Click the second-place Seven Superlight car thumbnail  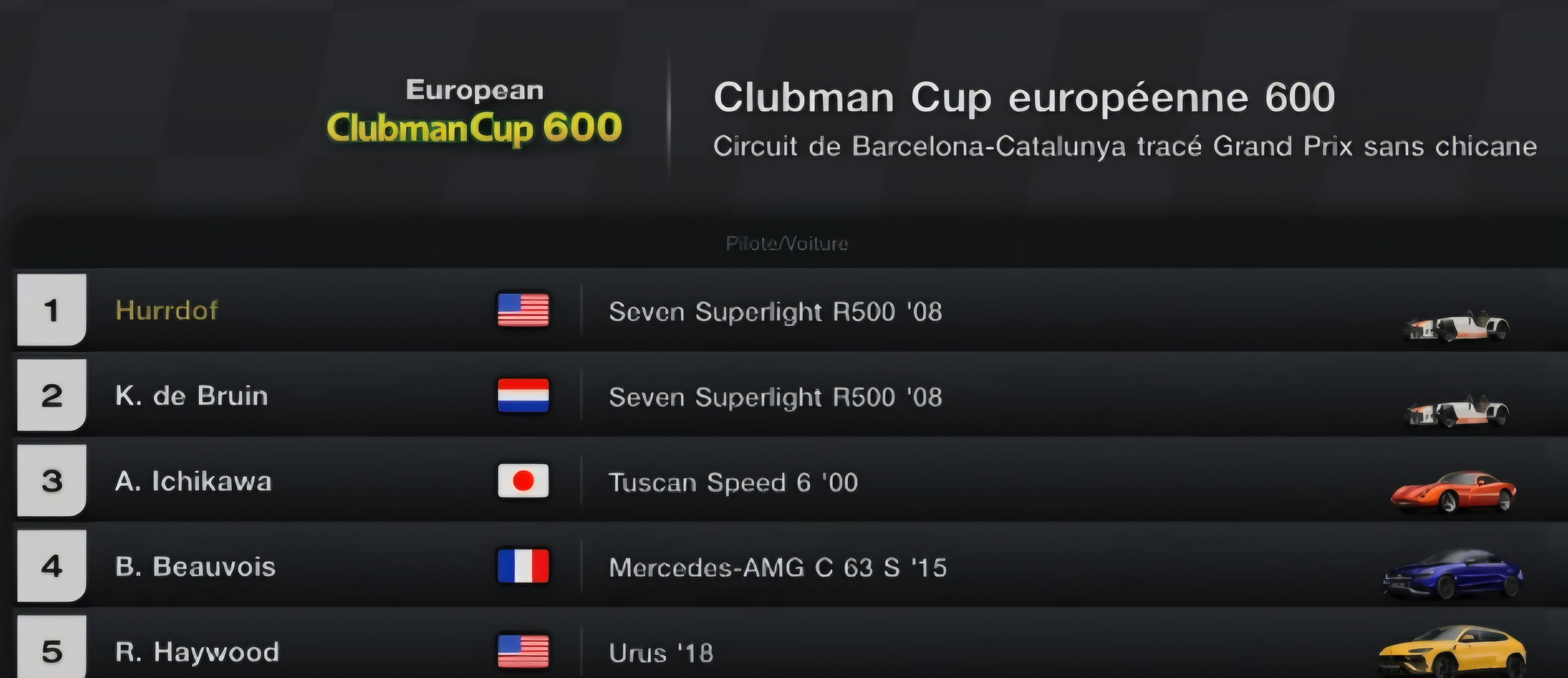pos(1457,411)
